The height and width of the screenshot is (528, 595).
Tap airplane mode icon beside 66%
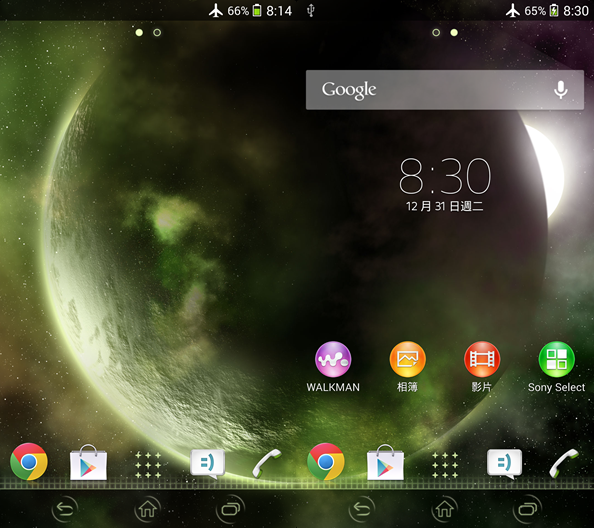click(x=216, y=11)
